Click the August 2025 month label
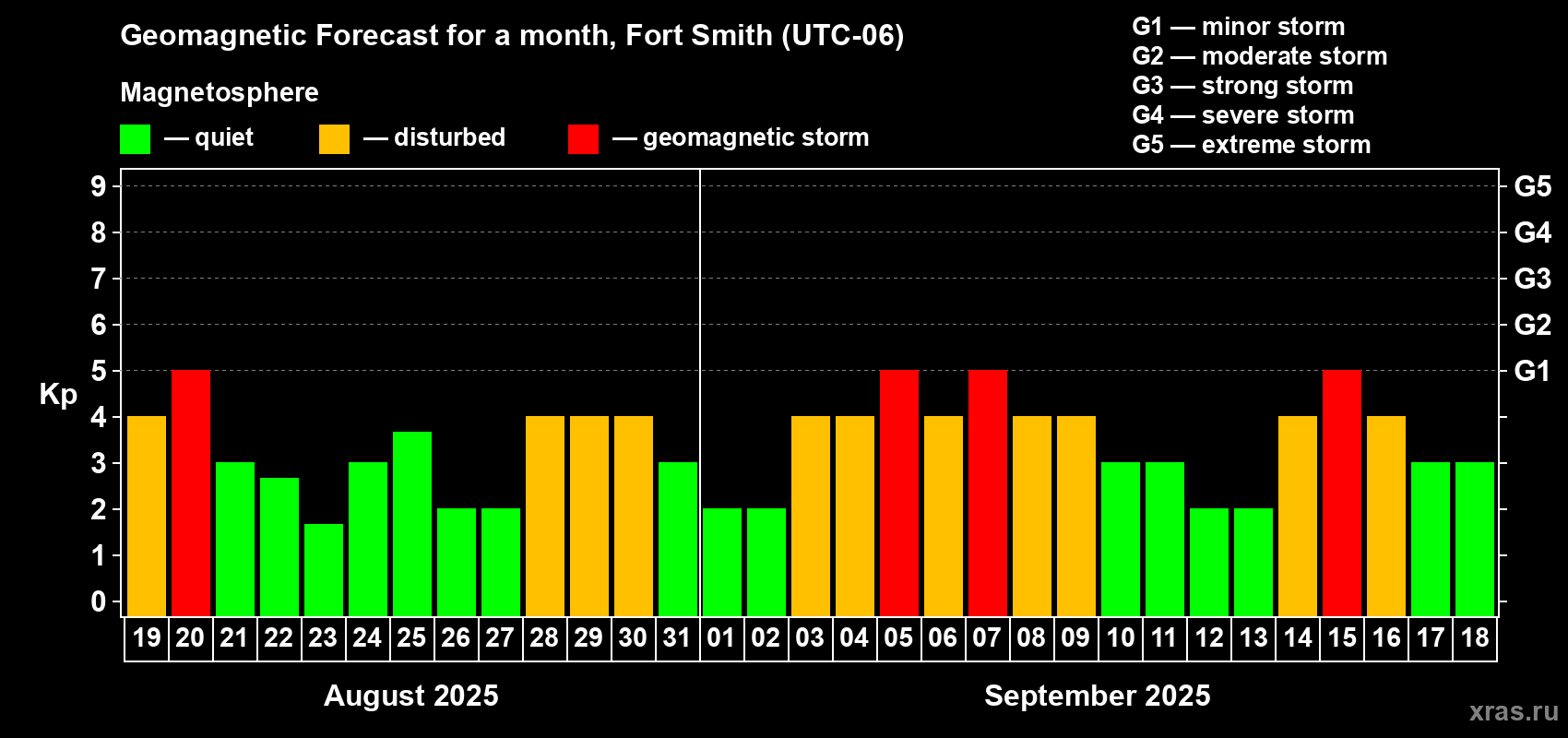This screenshot has height=738, width=1568. tap(411, 696)
